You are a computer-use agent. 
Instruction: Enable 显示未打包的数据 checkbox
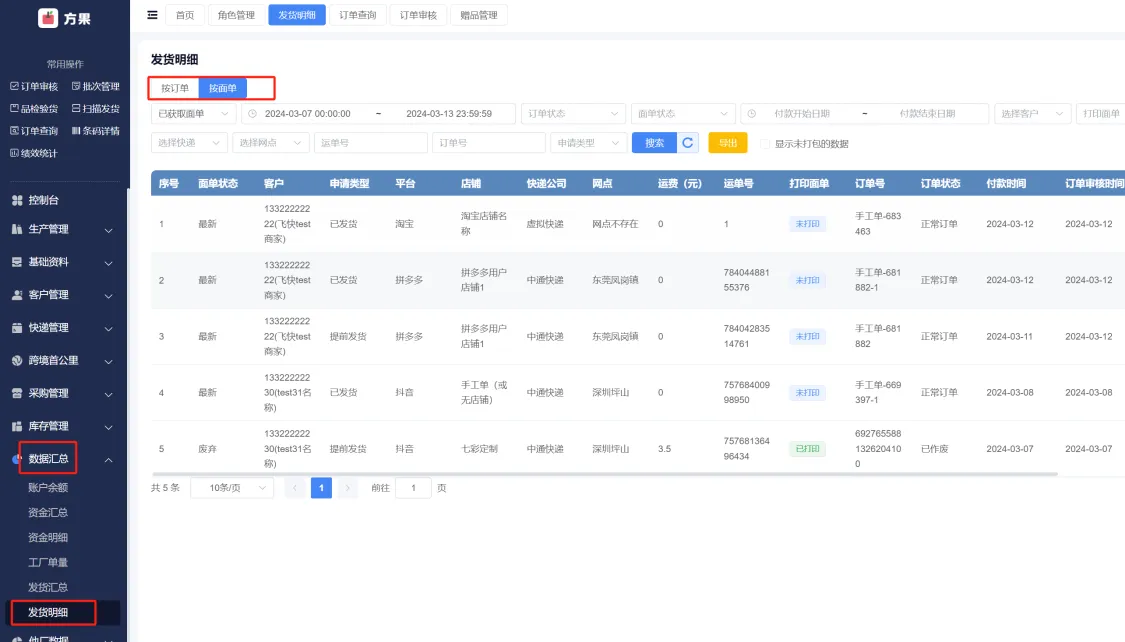[766, 144]
